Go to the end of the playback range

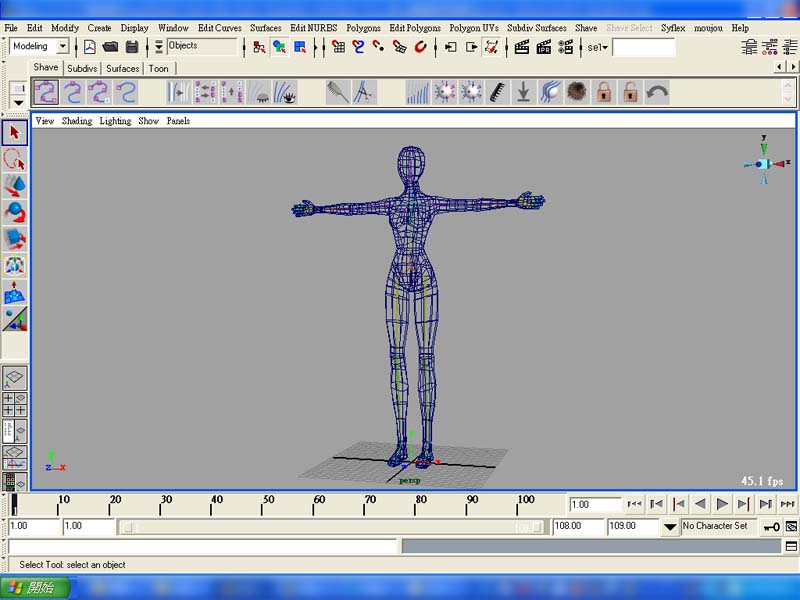(788, 504)
